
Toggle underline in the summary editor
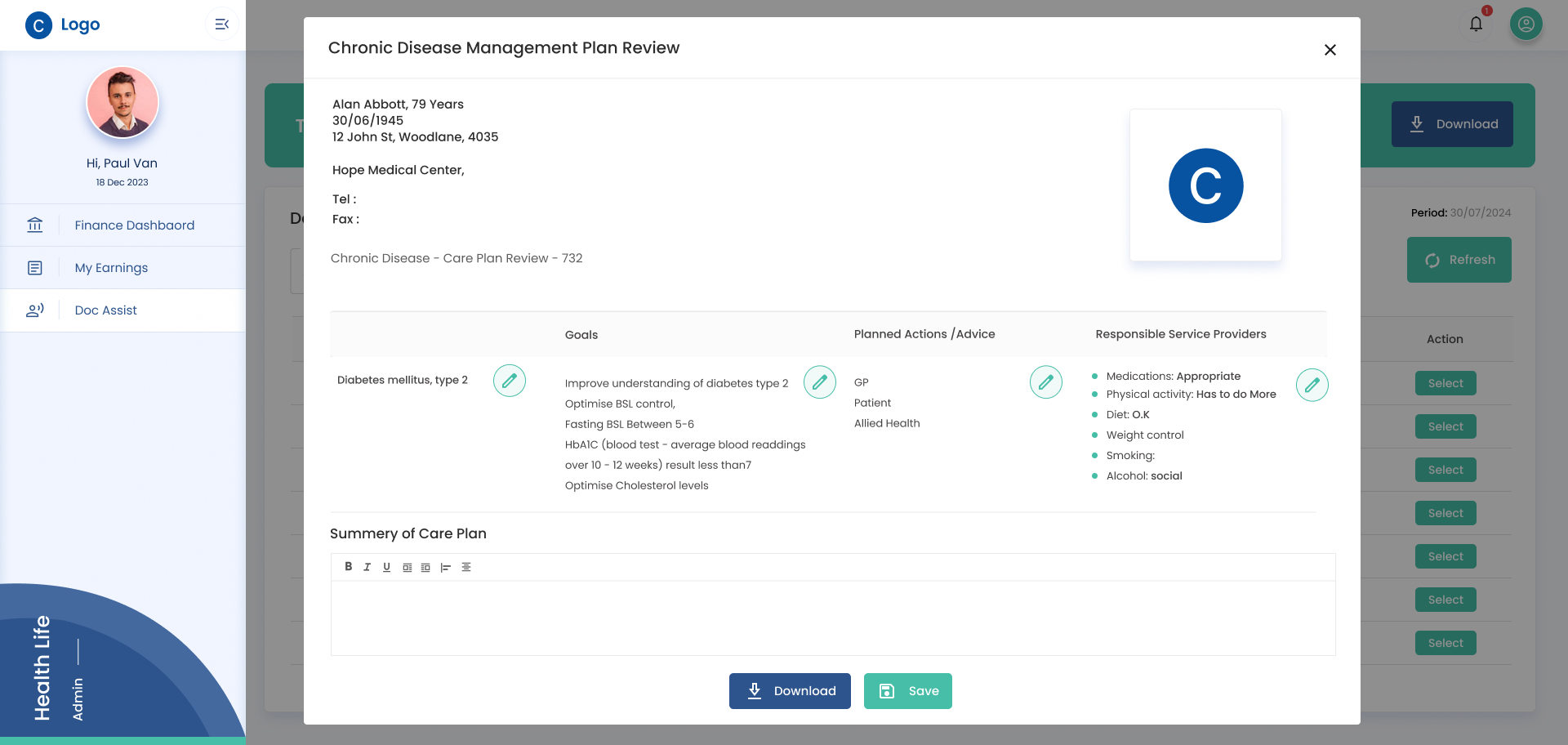tap(387, 567)
